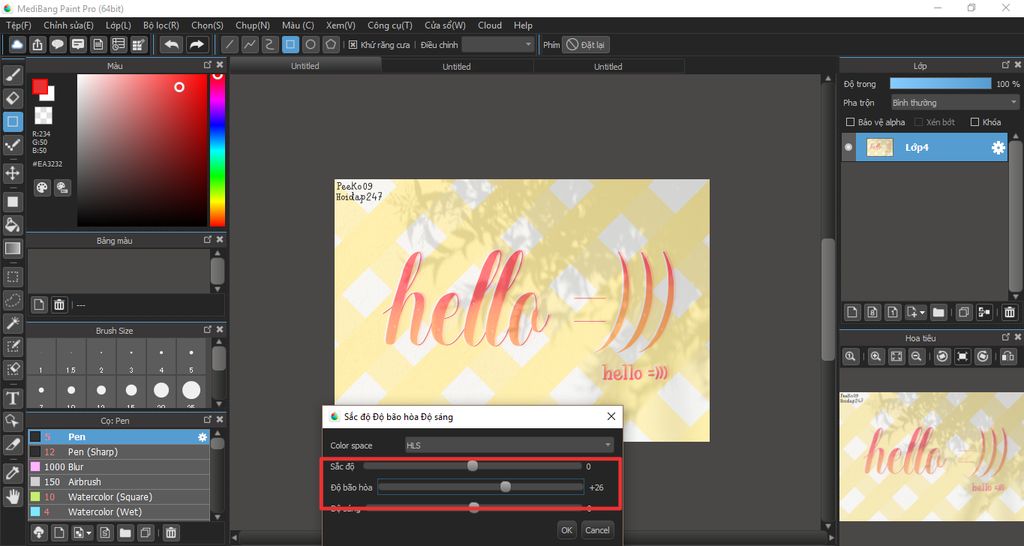1024x546 pixels.
Task: Select the Brush tool in the toolbox
Action: point(12,75)
